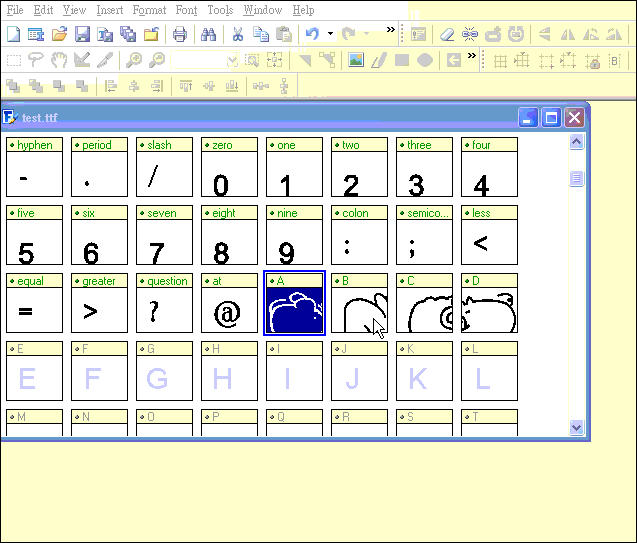This screenshot has height=543, width=637.
Task: Open the Insert menu
Action: pyautogui.click(x=110, y=10)
